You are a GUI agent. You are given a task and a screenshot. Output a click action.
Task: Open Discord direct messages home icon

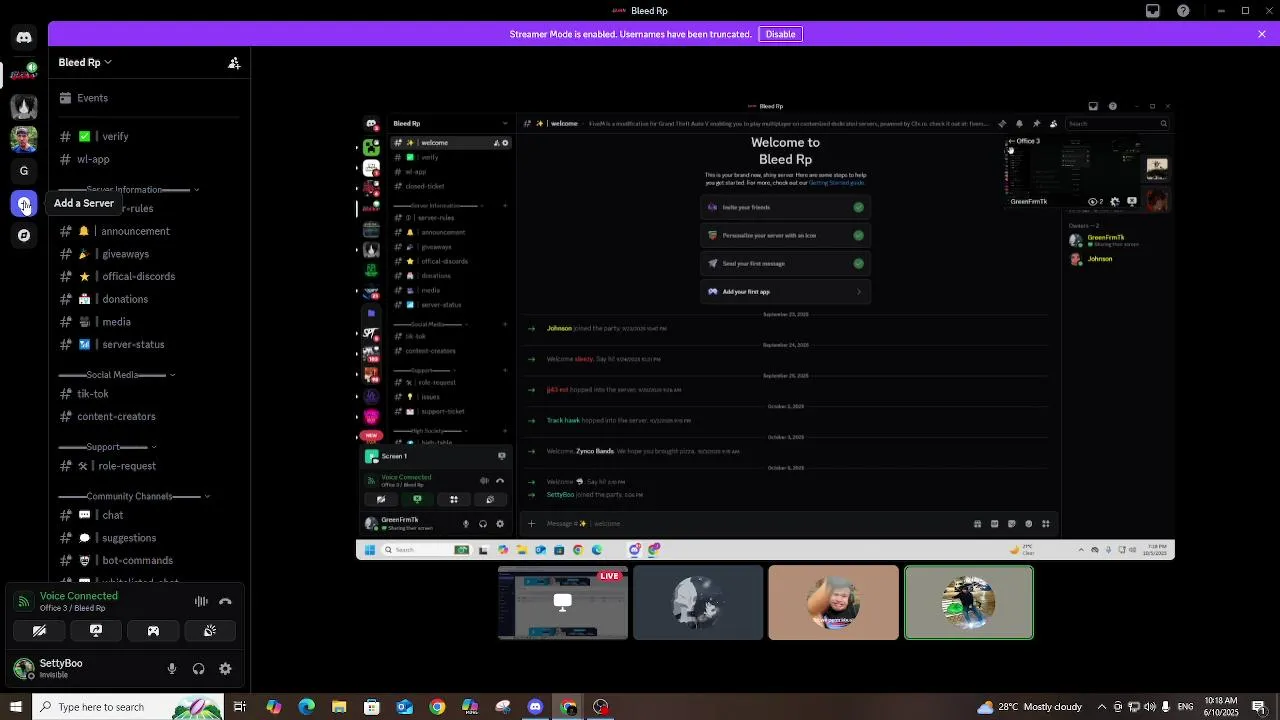pos(24,38)
